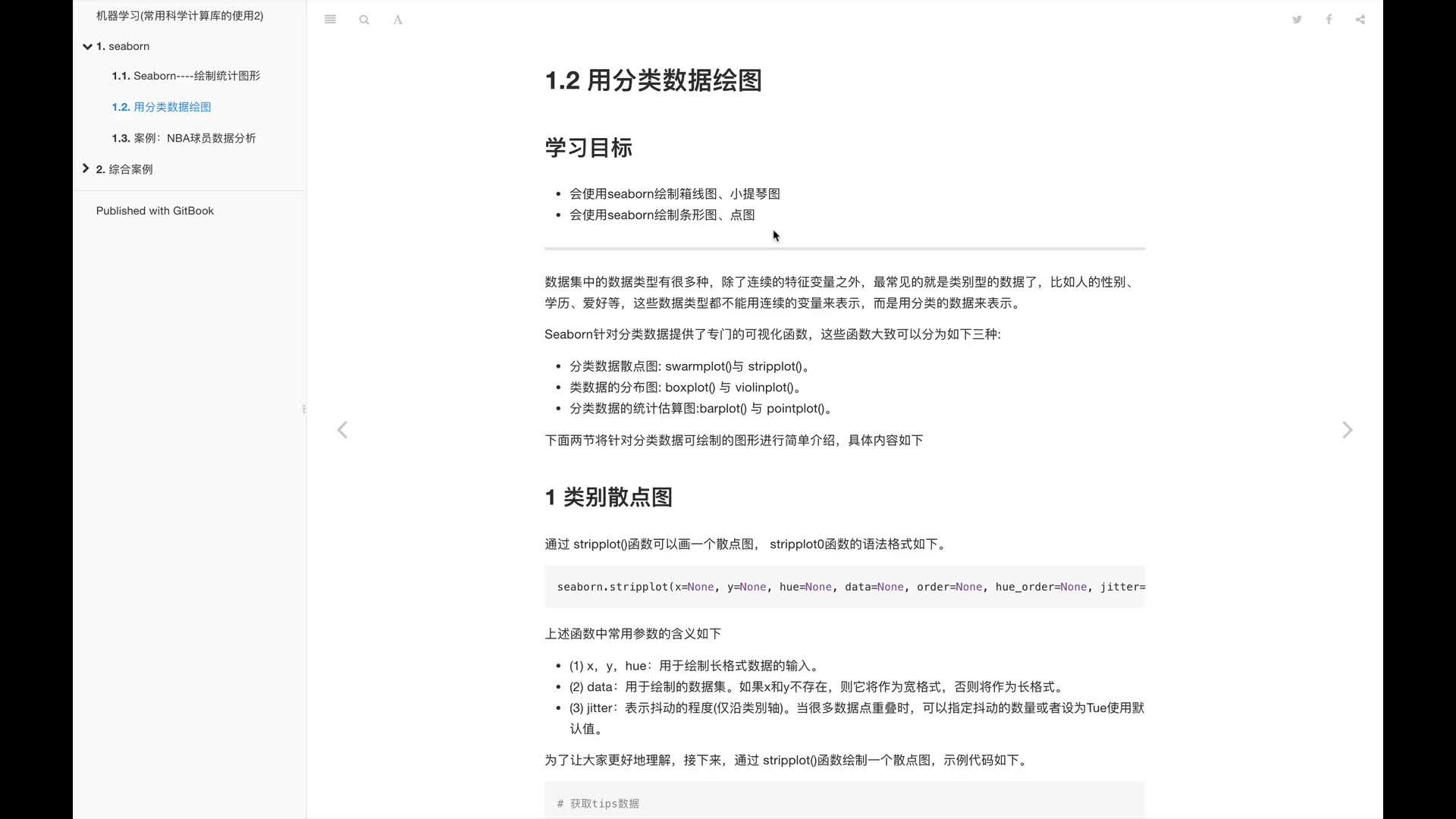This screenshot has height=819, width=1456.
Task: Click paragraph starting 下面两节将针对分类数据
Action: (x=733, y=441)
